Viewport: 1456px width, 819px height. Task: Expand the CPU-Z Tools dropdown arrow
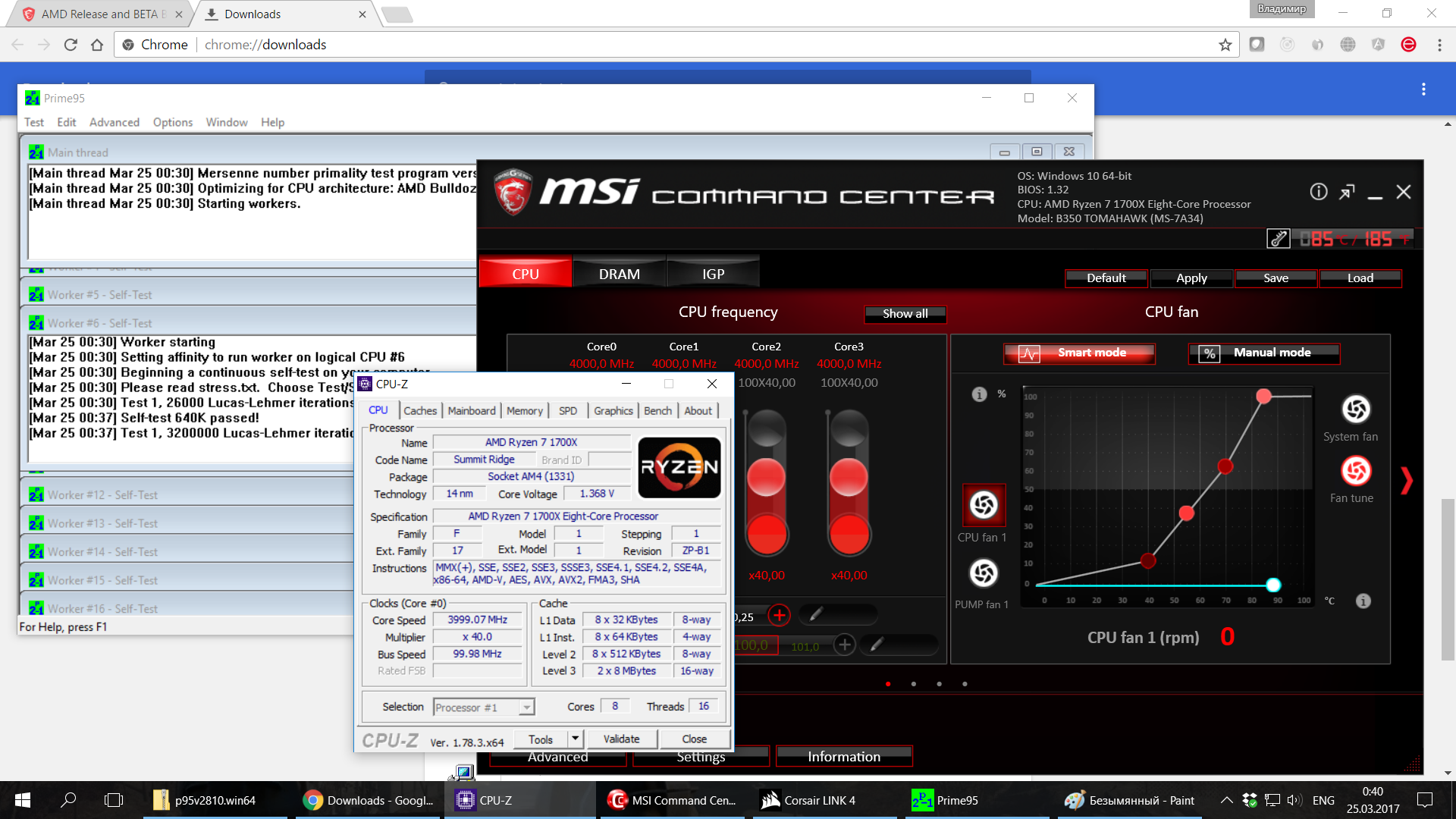(x=575, y=739)
